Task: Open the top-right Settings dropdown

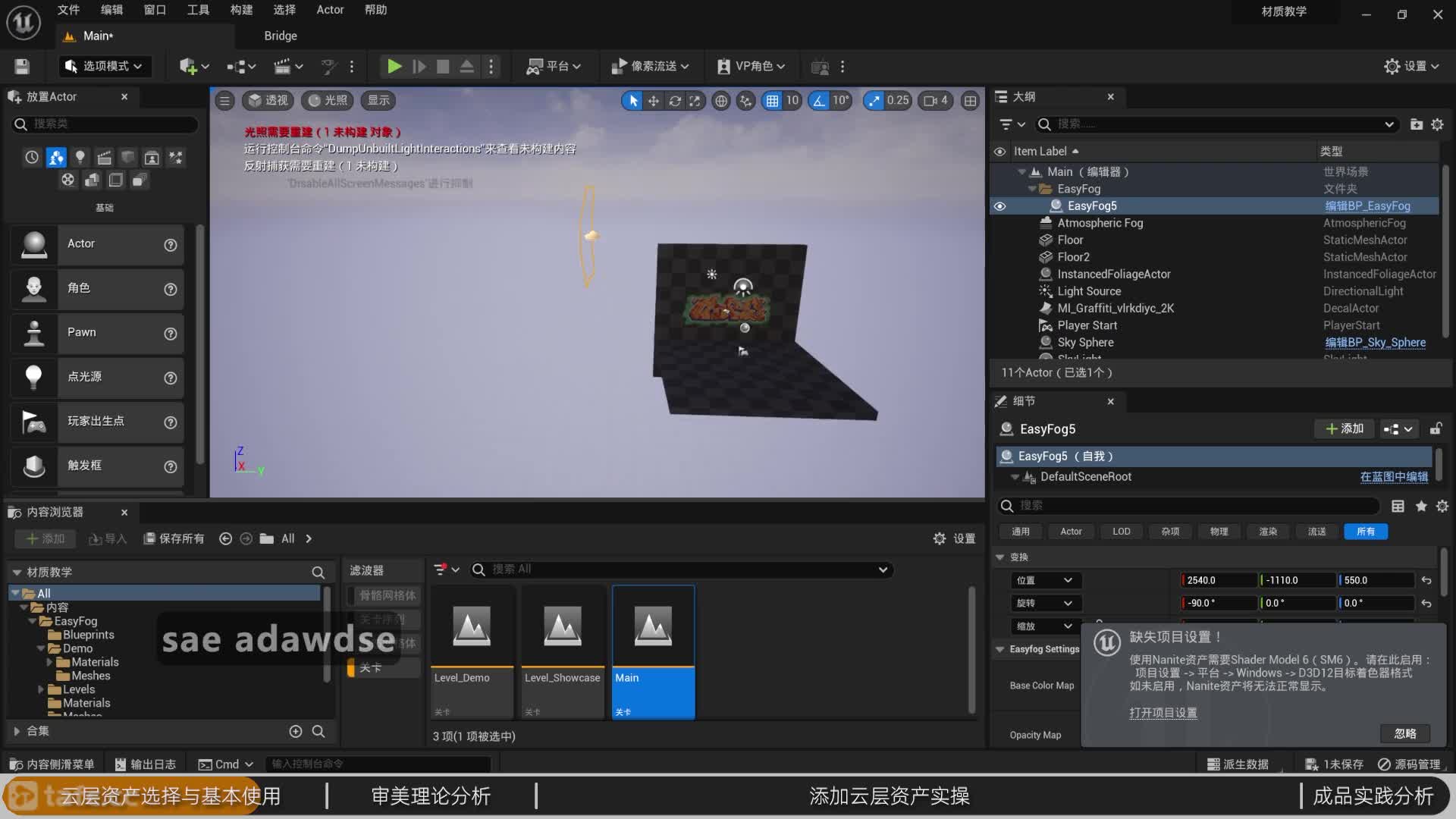Action: [x=1411, y=67]
